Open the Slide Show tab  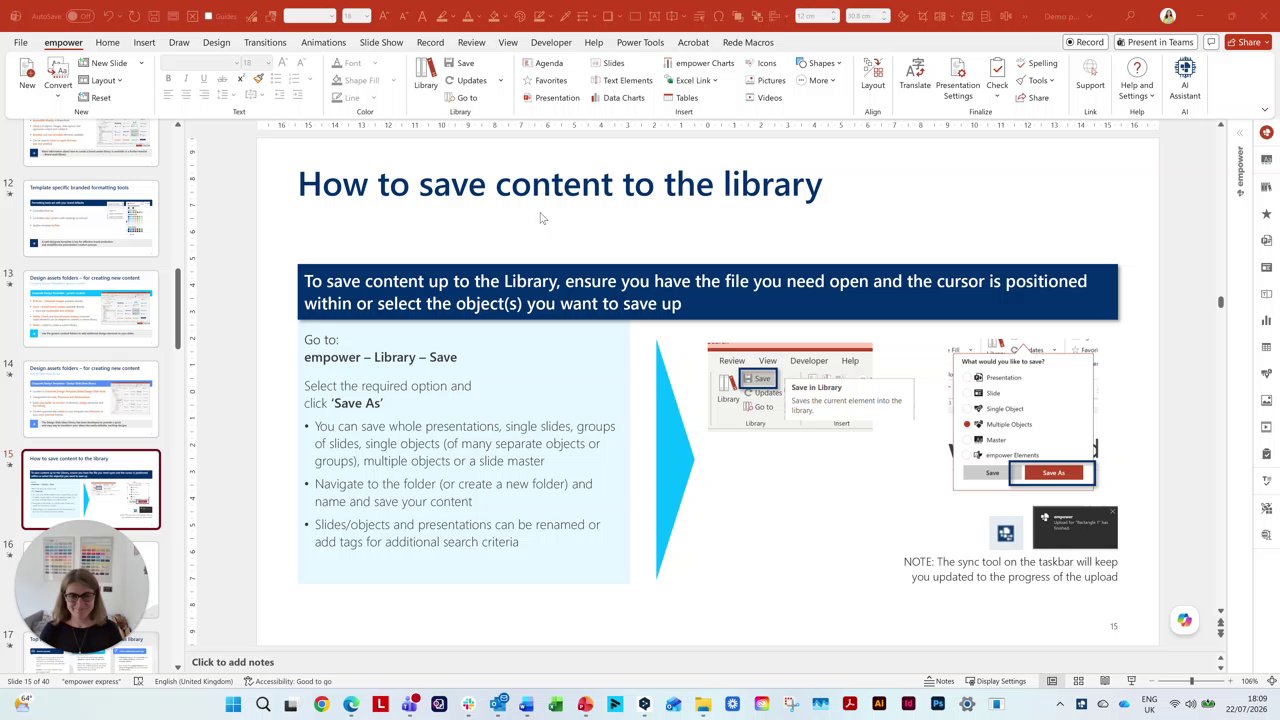click(x=381, y=42)
